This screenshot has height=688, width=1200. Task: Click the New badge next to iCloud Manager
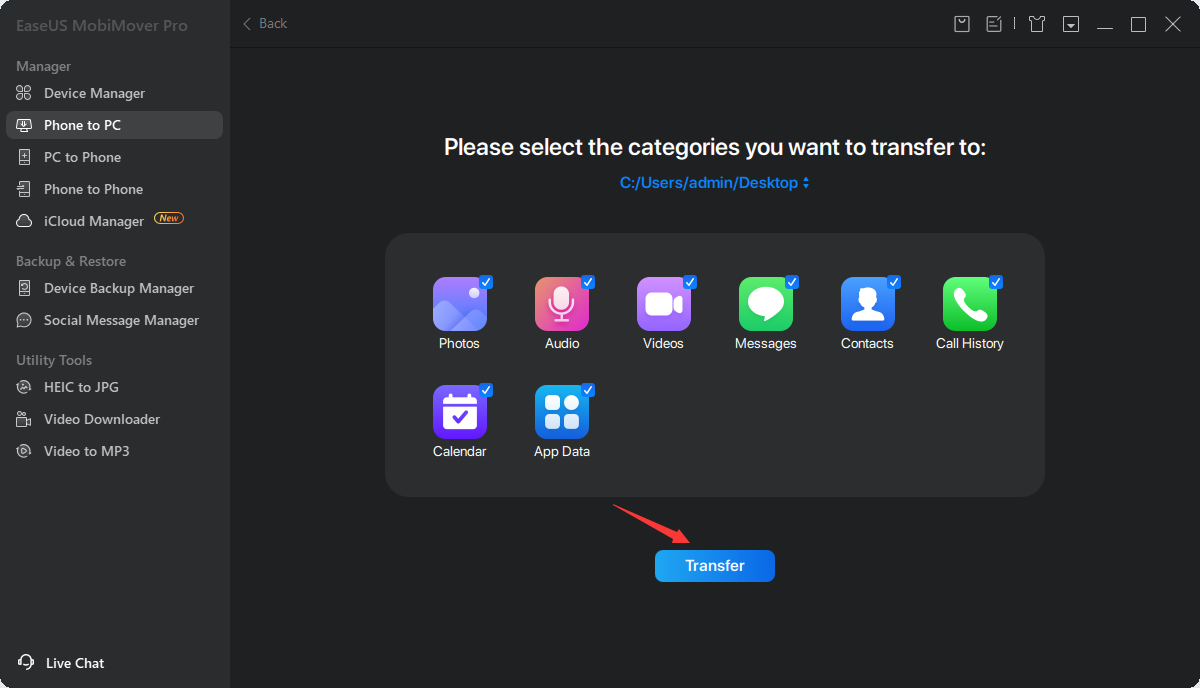(168, 218)
